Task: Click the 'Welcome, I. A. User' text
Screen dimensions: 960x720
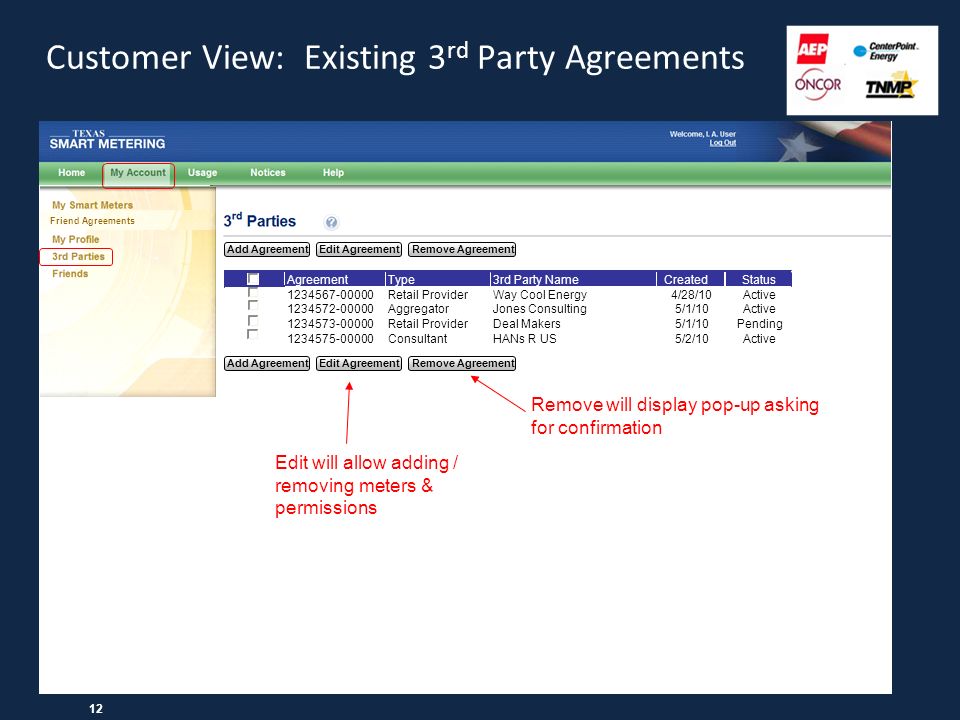Action: tap(702, 134)
